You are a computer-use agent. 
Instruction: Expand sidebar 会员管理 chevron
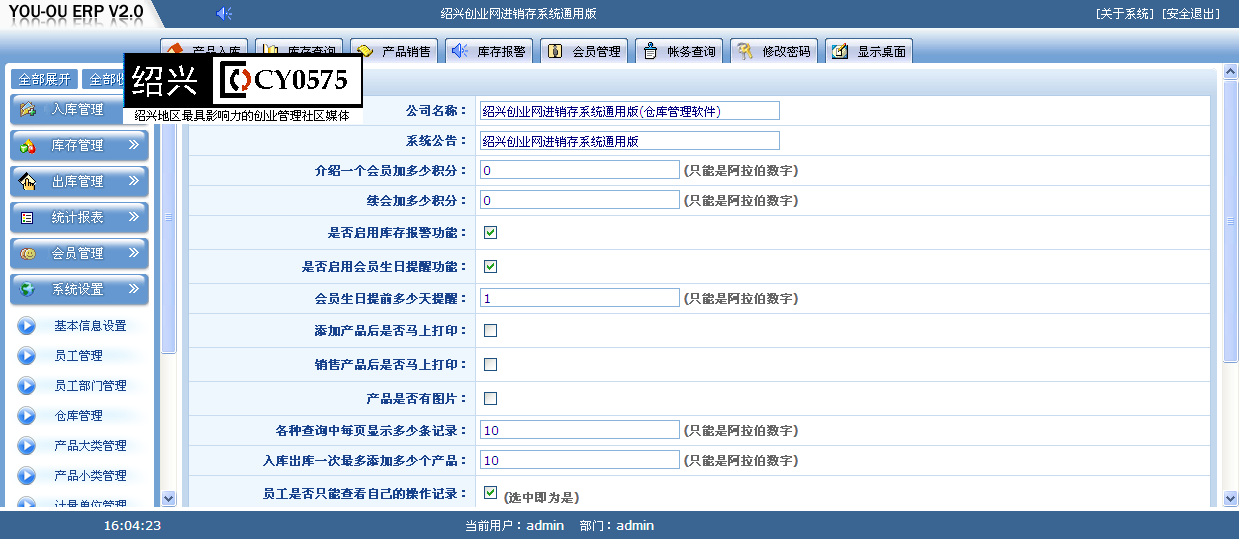134,253
